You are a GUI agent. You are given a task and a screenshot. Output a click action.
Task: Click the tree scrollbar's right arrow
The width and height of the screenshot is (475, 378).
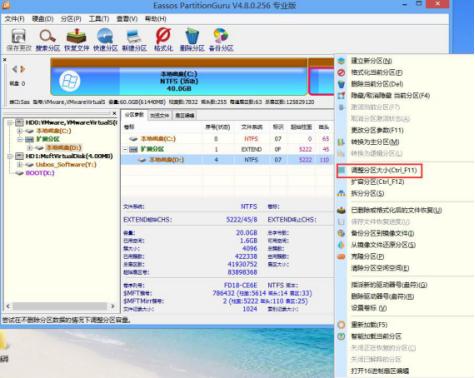point(113,306)
